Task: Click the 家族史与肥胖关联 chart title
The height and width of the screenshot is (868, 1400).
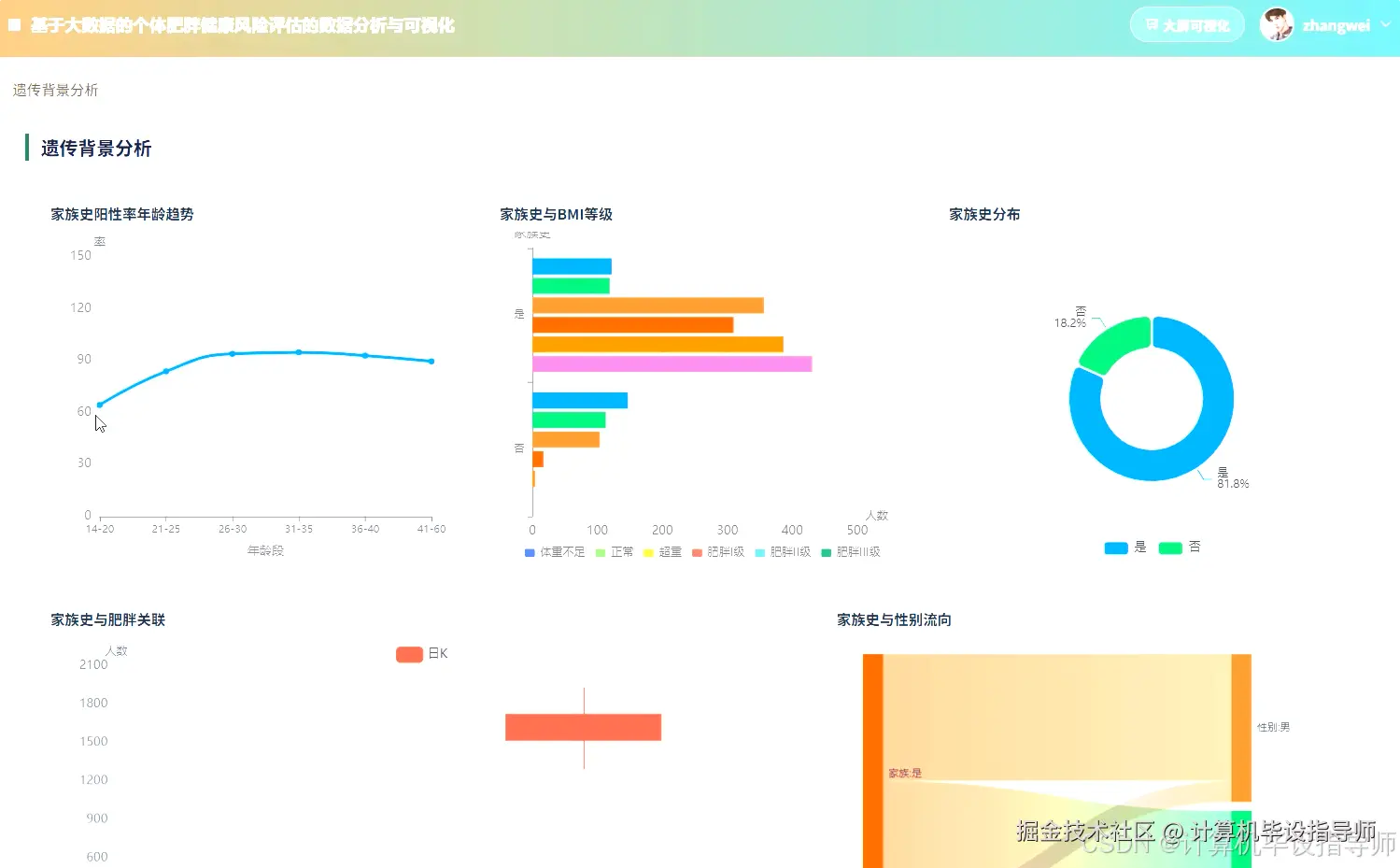Action: tap(108, 619)
